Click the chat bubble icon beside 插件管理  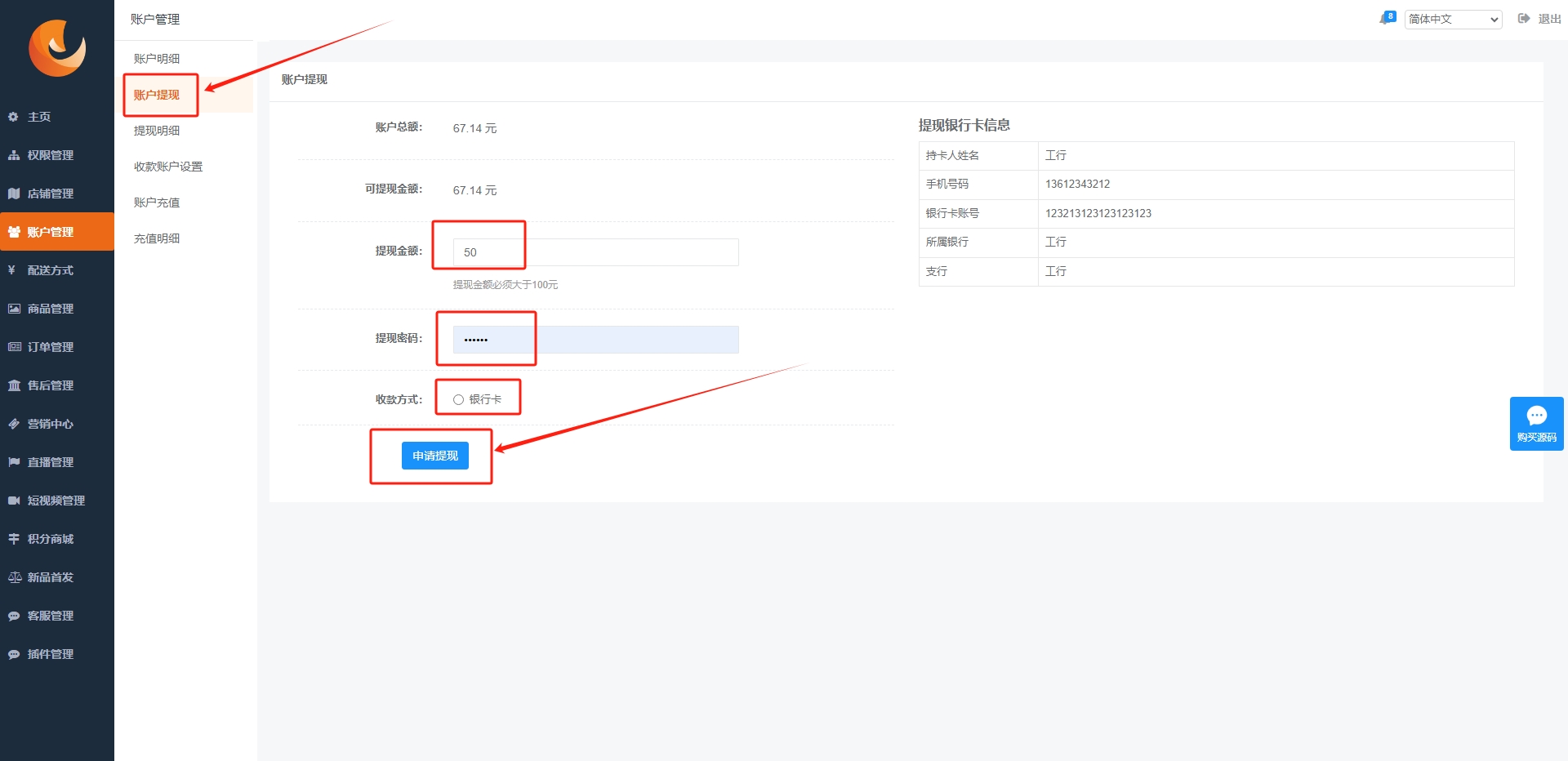coord(14,654)
